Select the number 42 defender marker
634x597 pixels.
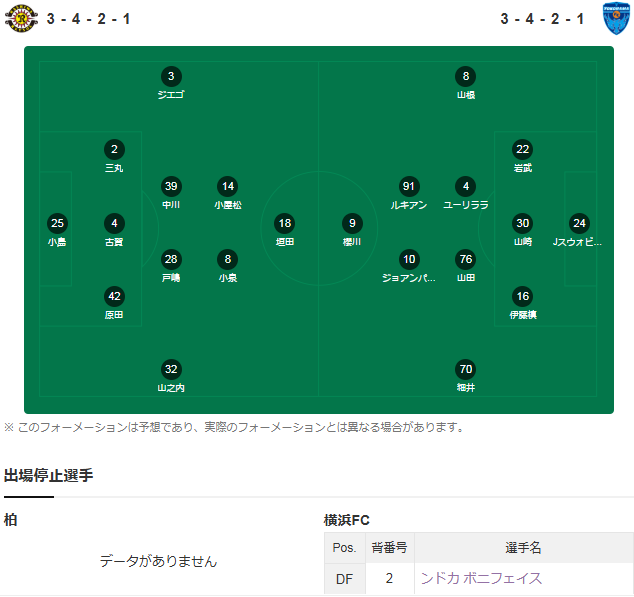click(x=114, y=296)
